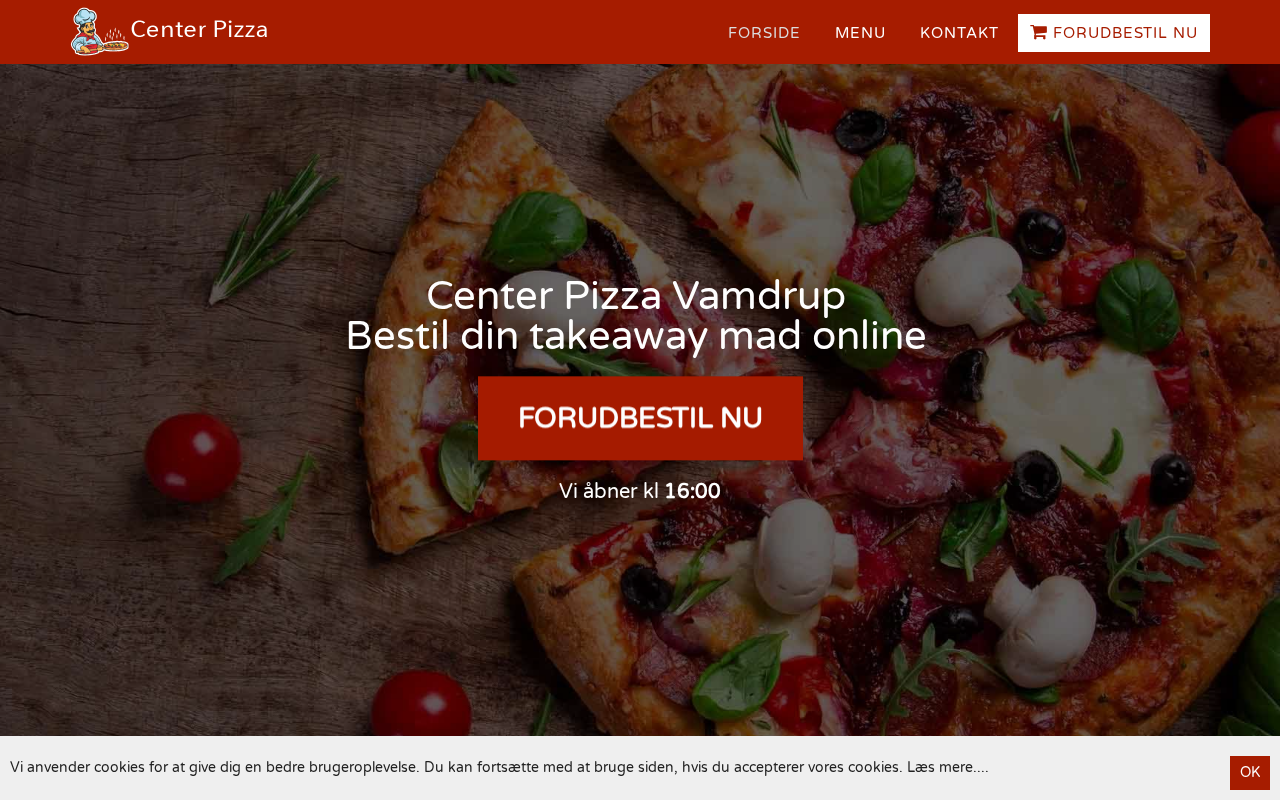Open the Center Pizza brand name link

click(199, 30)
